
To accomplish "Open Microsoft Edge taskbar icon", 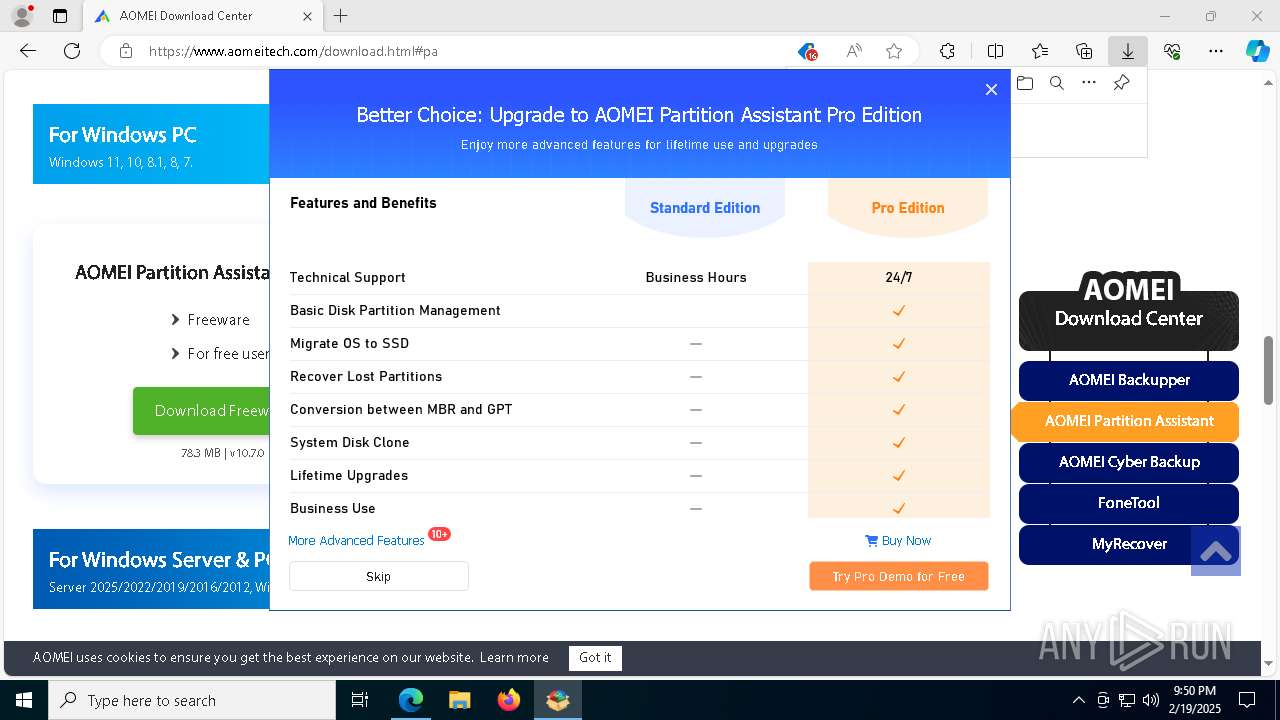I will coord(411,700).
